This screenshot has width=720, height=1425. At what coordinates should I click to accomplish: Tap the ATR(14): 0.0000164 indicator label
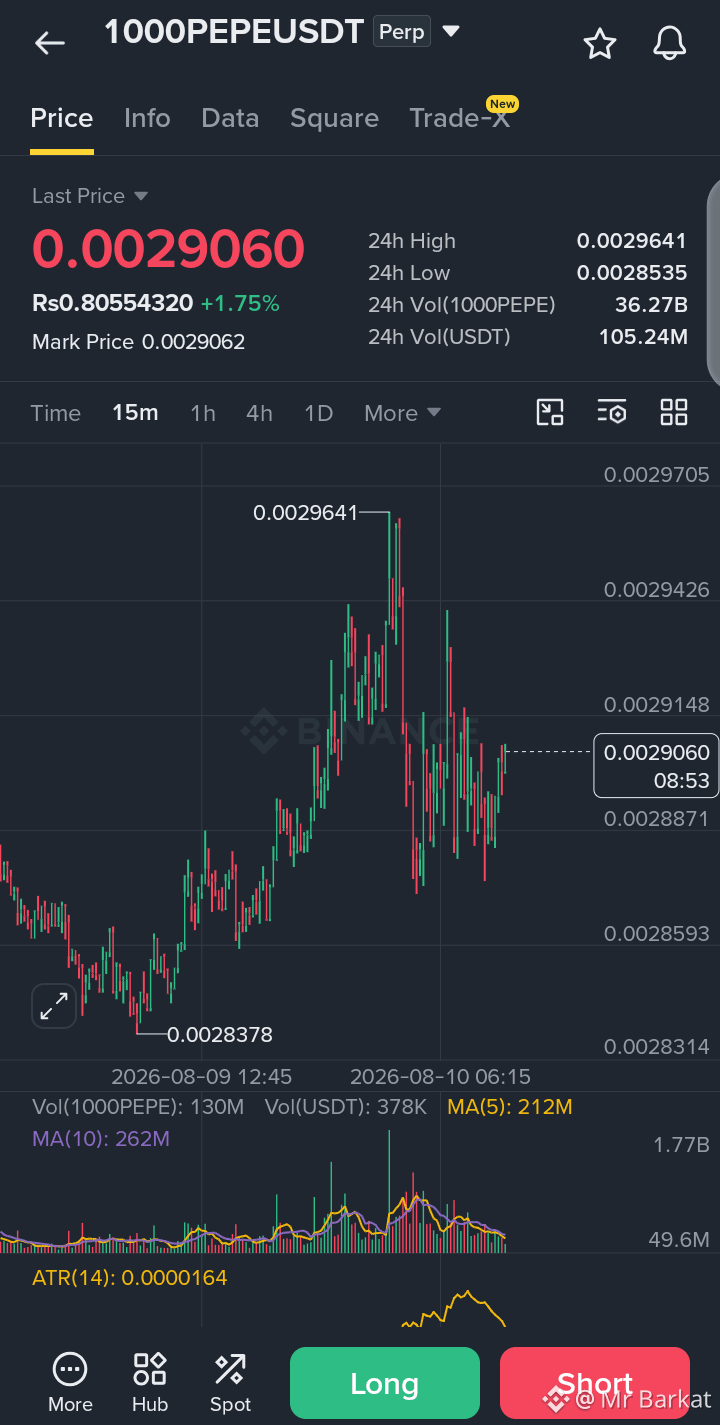pos(130,1278)
